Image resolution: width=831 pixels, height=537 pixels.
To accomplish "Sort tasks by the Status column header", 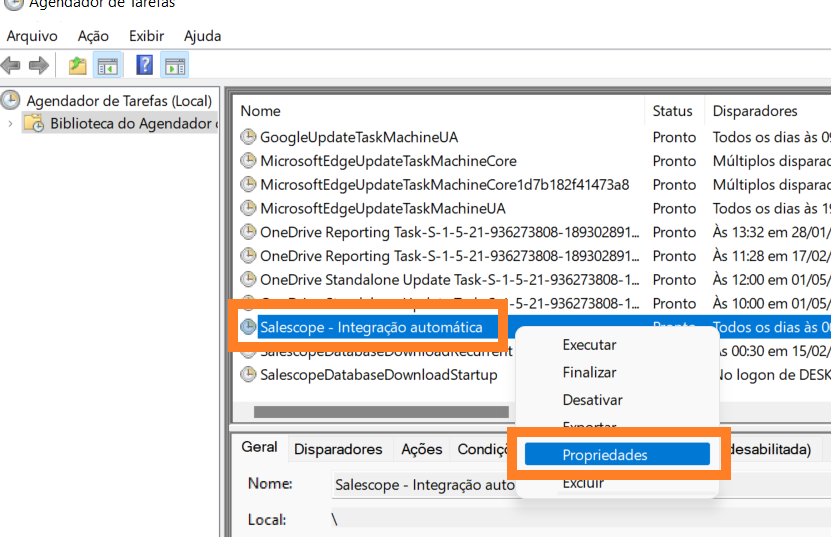I will pyautogui.click(x=674, y=111).
